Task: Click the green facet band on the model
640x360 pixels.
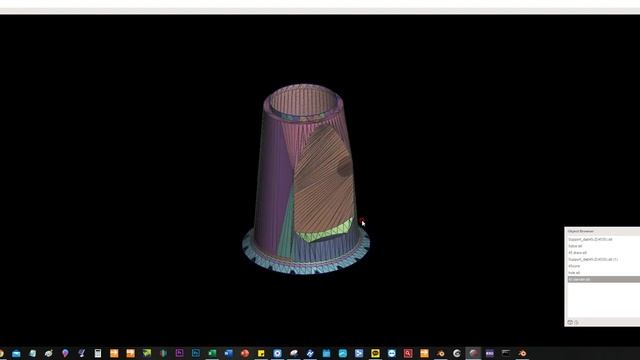Action: [x=326, y=233]
